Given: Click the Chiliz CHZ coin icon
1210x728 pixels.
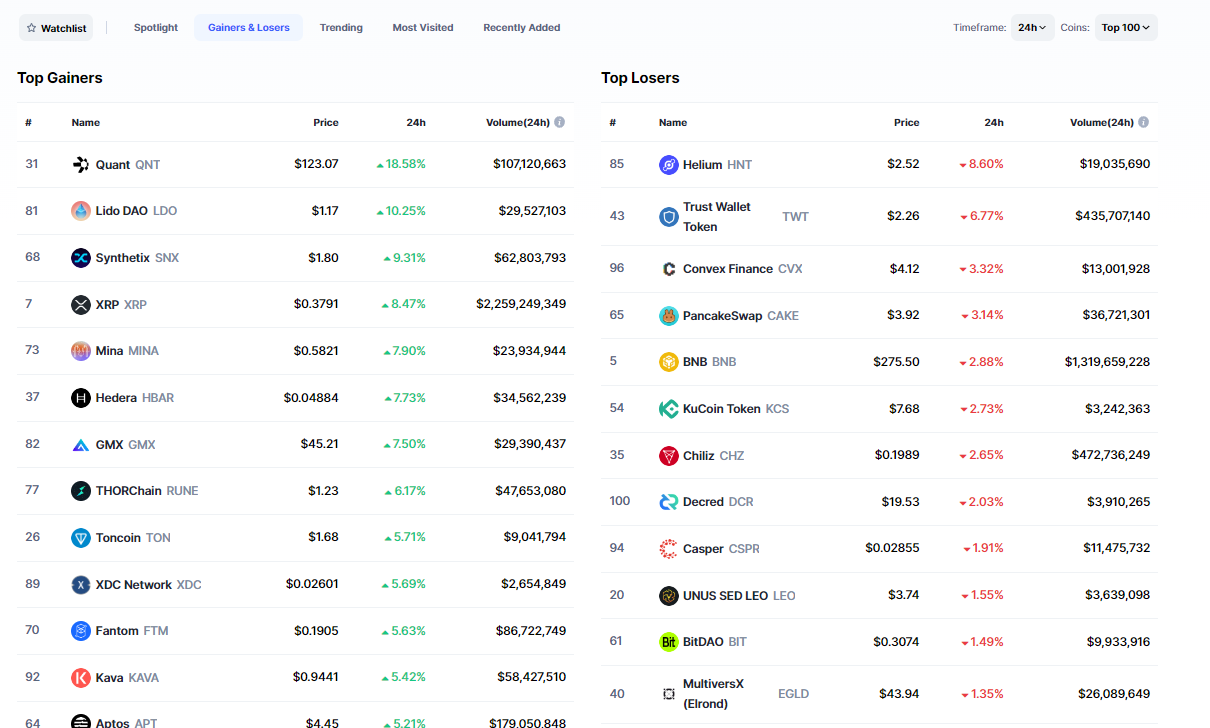Looking at the screenshot, I should tap(669, 456).
